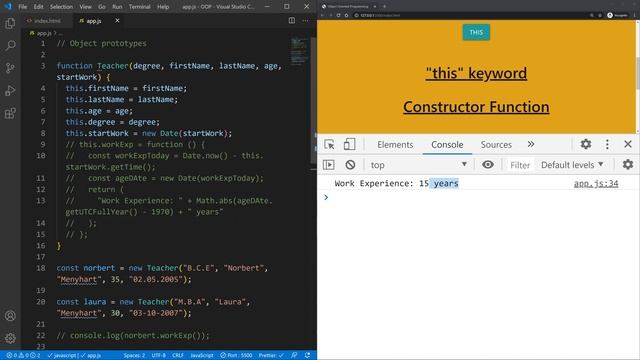Screen dimensions: 640x360
Task: Open the Run menu
Action: (117, 7)
